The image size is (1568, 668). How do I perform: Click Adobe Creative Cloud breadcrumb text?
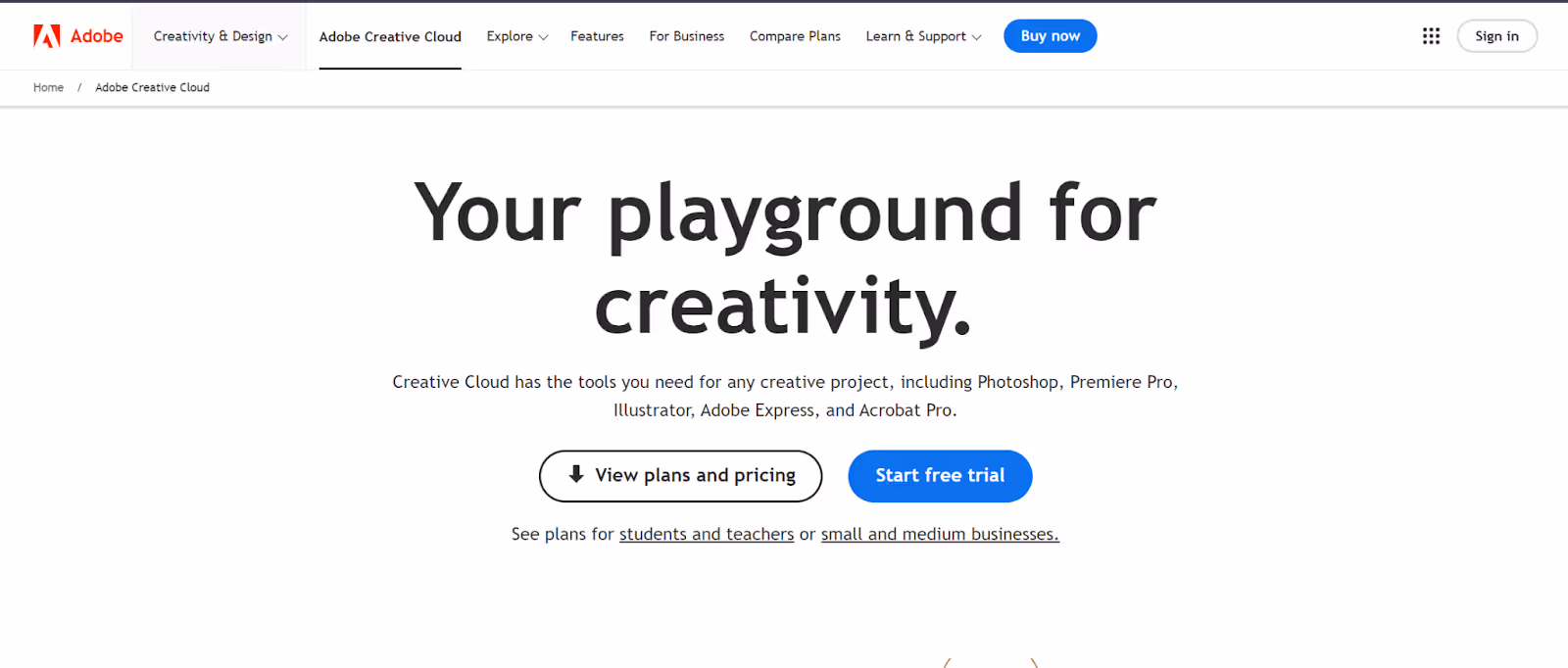coord(152,87)
